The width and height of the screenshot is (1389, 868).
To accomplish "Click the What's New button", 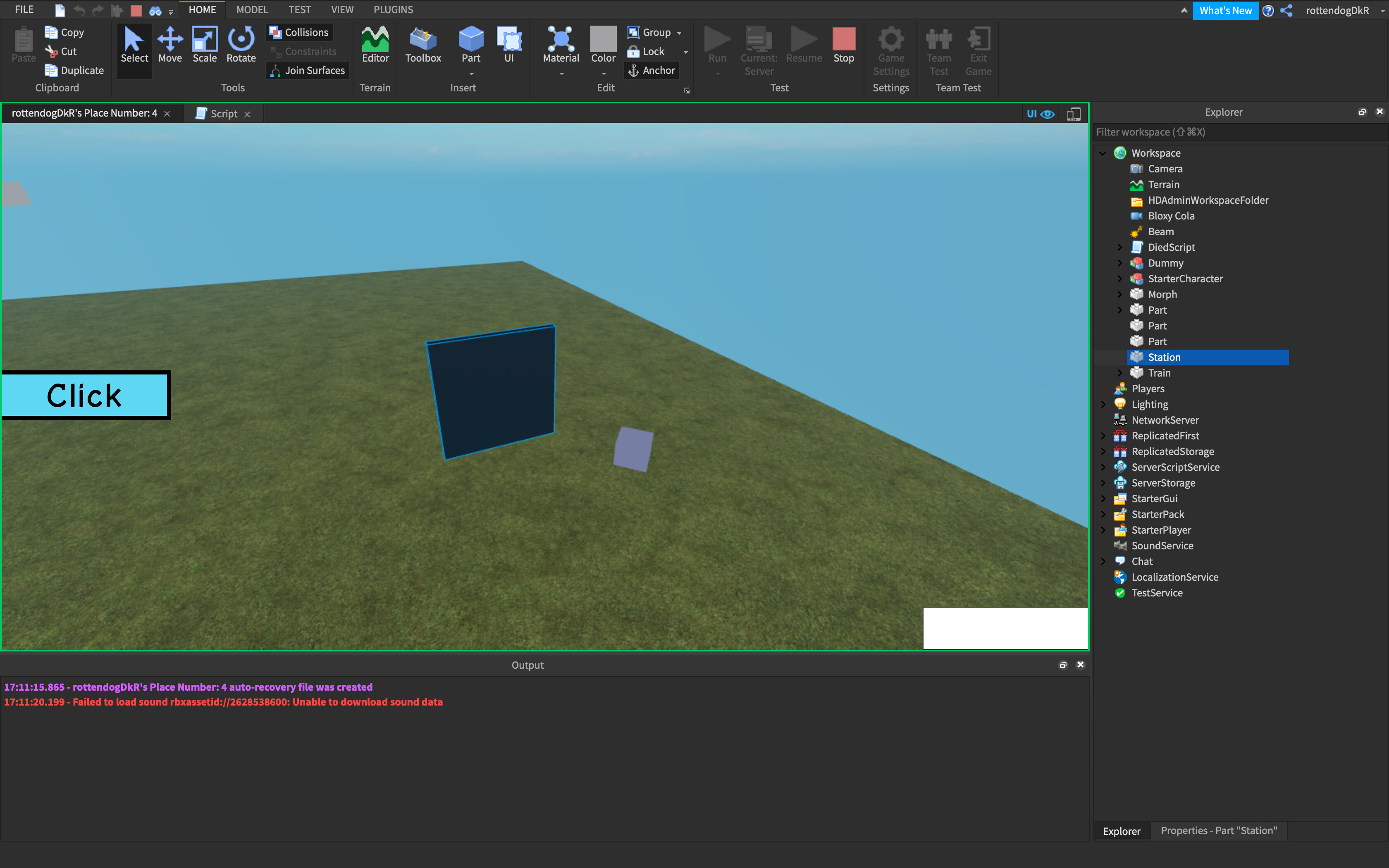I will [x=1225, y=10].
